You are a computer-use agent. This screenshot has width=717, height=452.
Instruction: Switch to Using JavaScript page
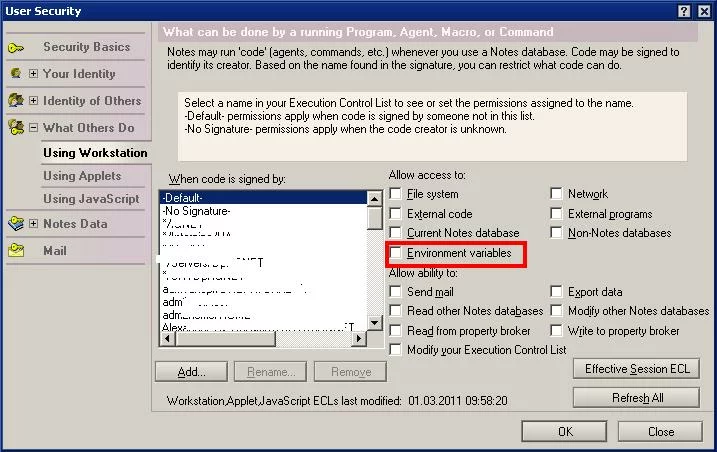pos(91,199)
